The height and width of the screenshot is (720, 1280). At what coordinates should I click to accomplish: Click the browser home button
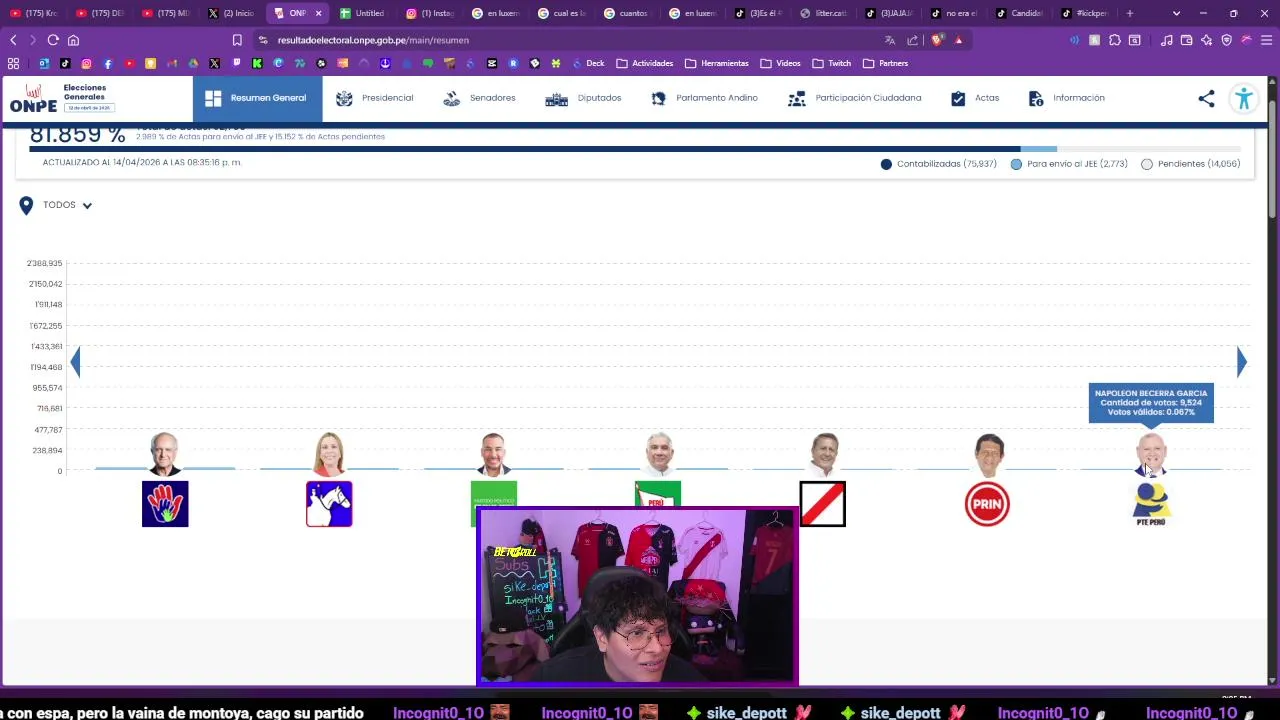[x=73, y=40]
